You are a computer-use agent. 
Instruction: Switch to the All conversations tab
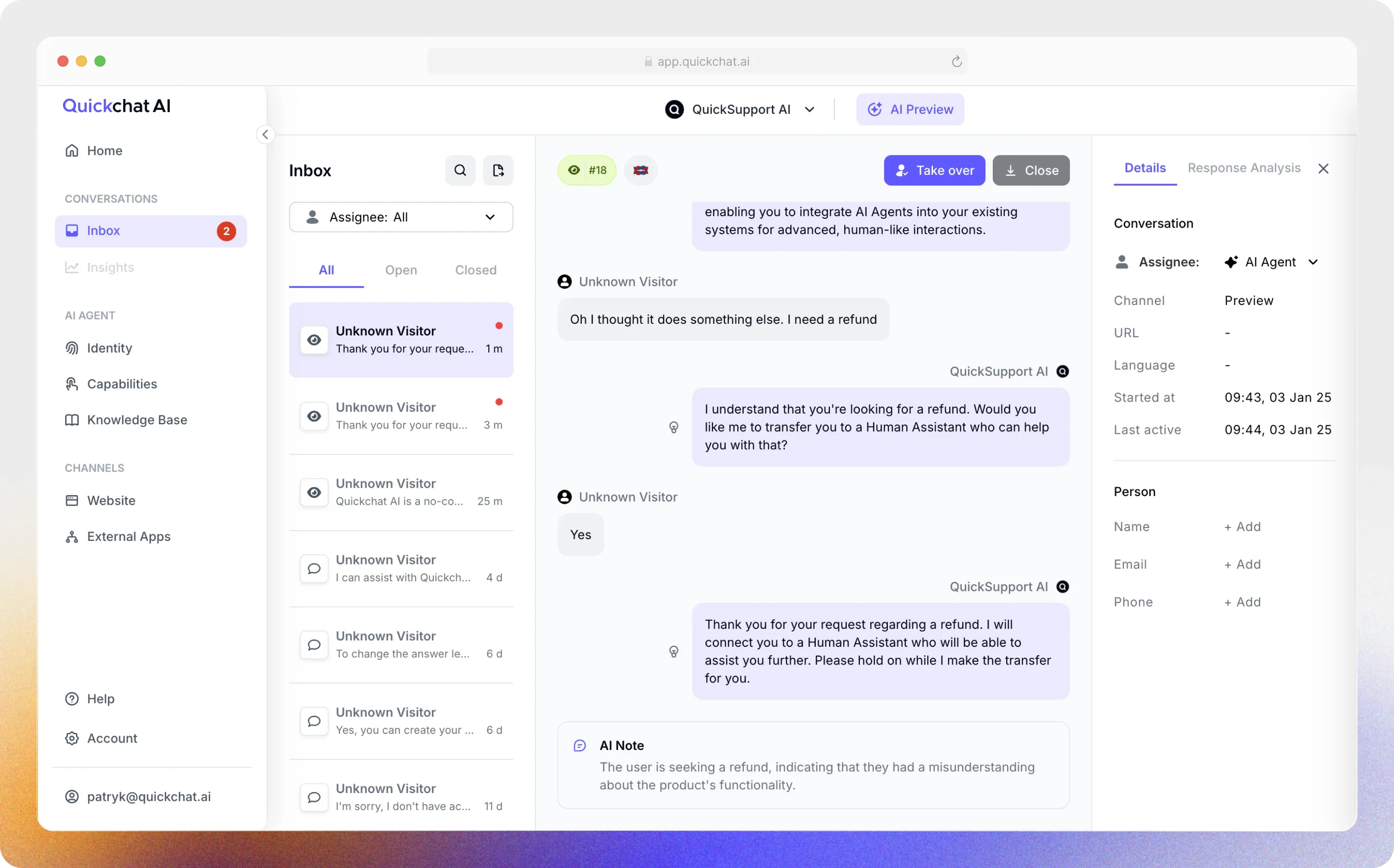point(326,270)
